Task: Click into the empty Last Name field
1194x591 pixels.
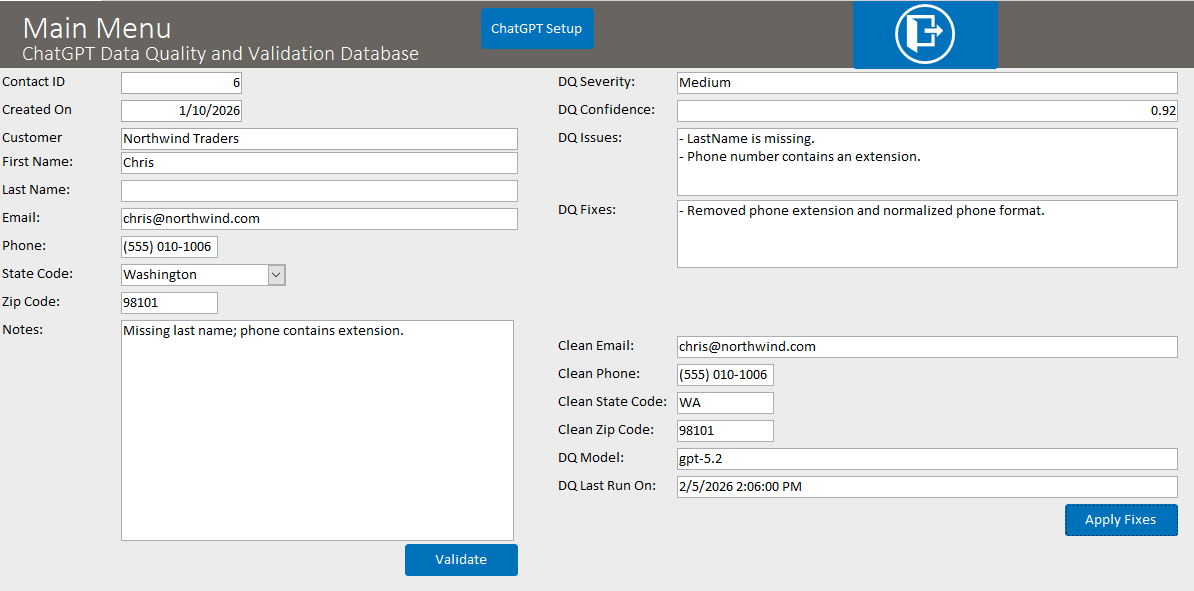Action: point(319,191)
